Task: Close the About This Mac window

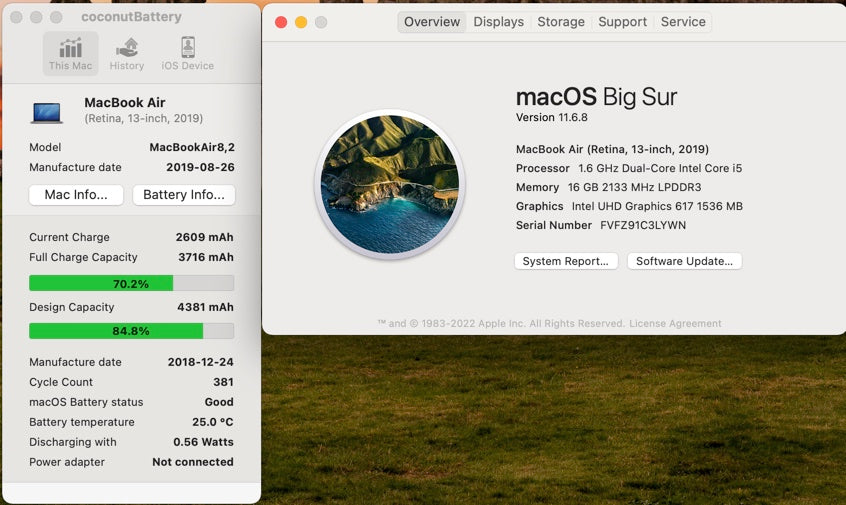Action: [x=281, y=22]
